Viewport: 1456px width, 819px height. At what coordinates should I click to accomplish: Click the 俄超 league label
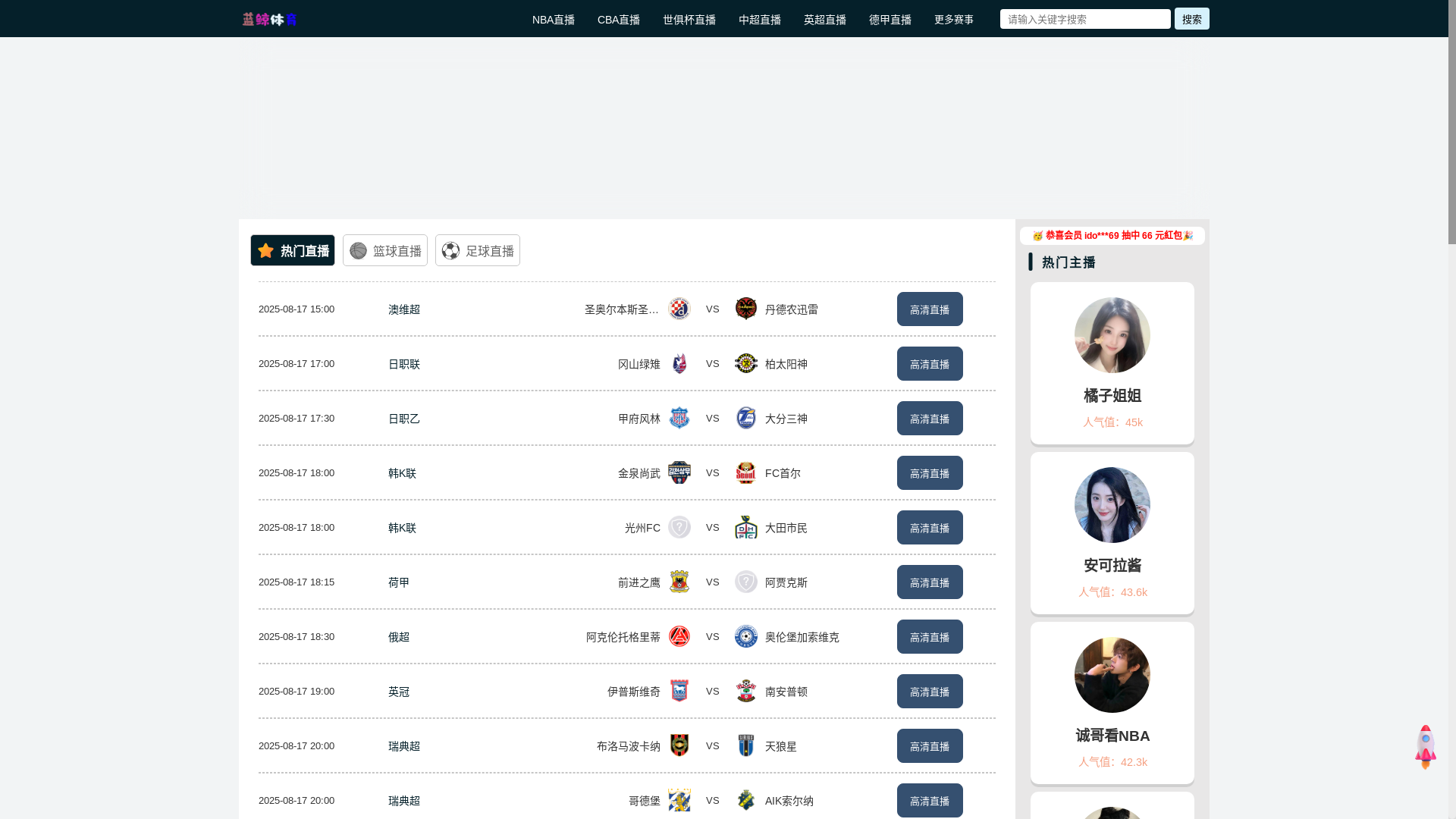pos(399,637)
